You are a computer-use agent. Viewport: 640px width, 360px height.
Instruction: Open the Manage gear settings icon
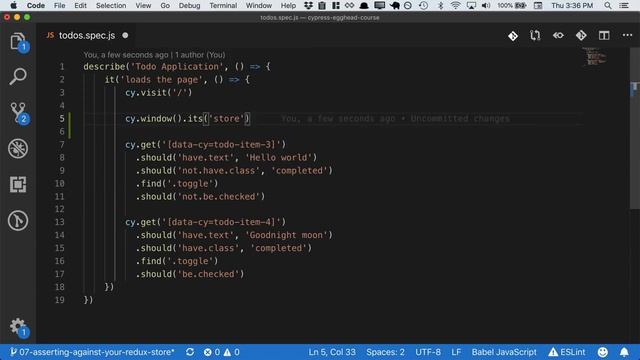[18, 327]
